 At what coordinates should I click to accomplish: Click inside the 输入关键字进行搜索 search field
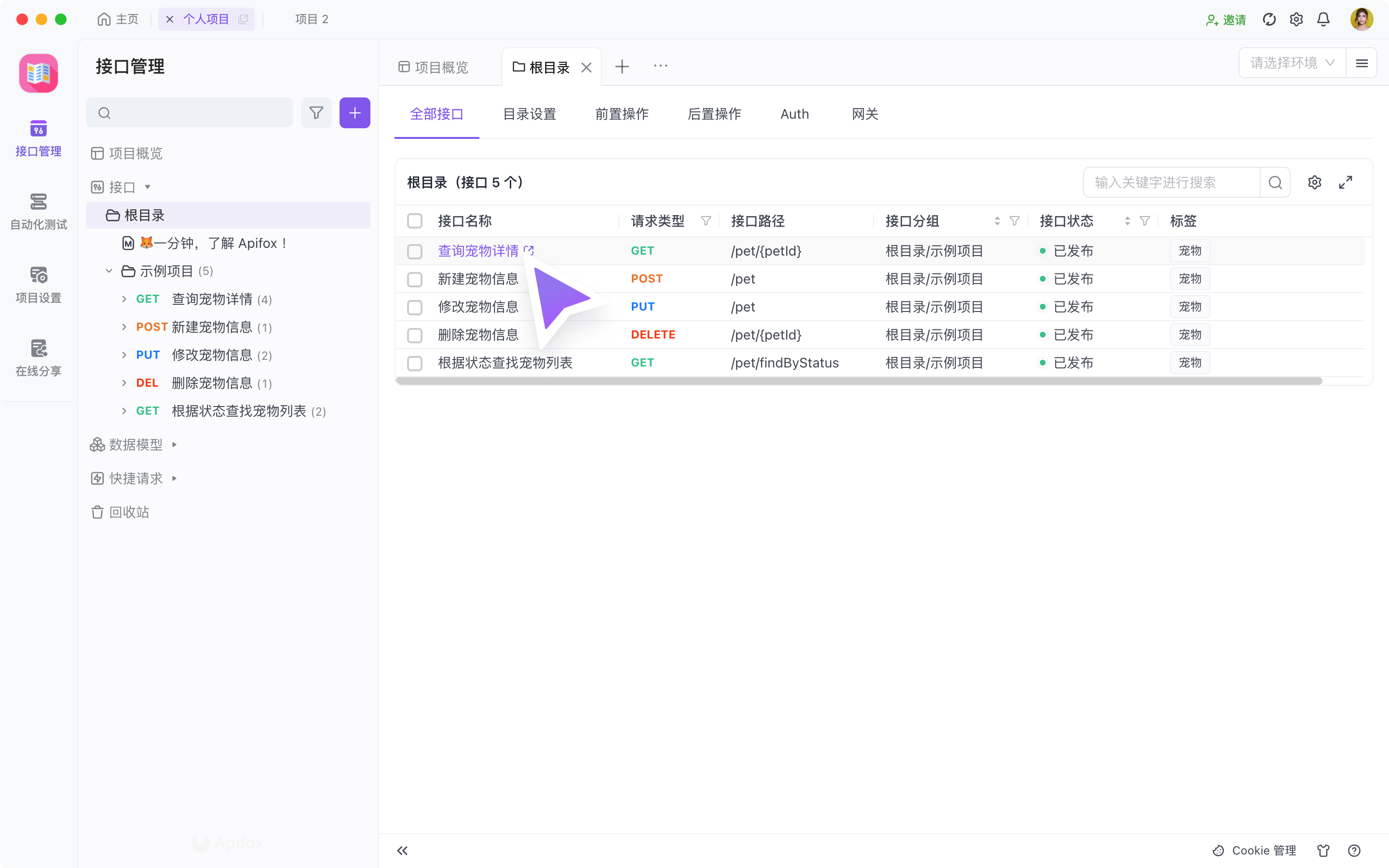point(1171,182)
